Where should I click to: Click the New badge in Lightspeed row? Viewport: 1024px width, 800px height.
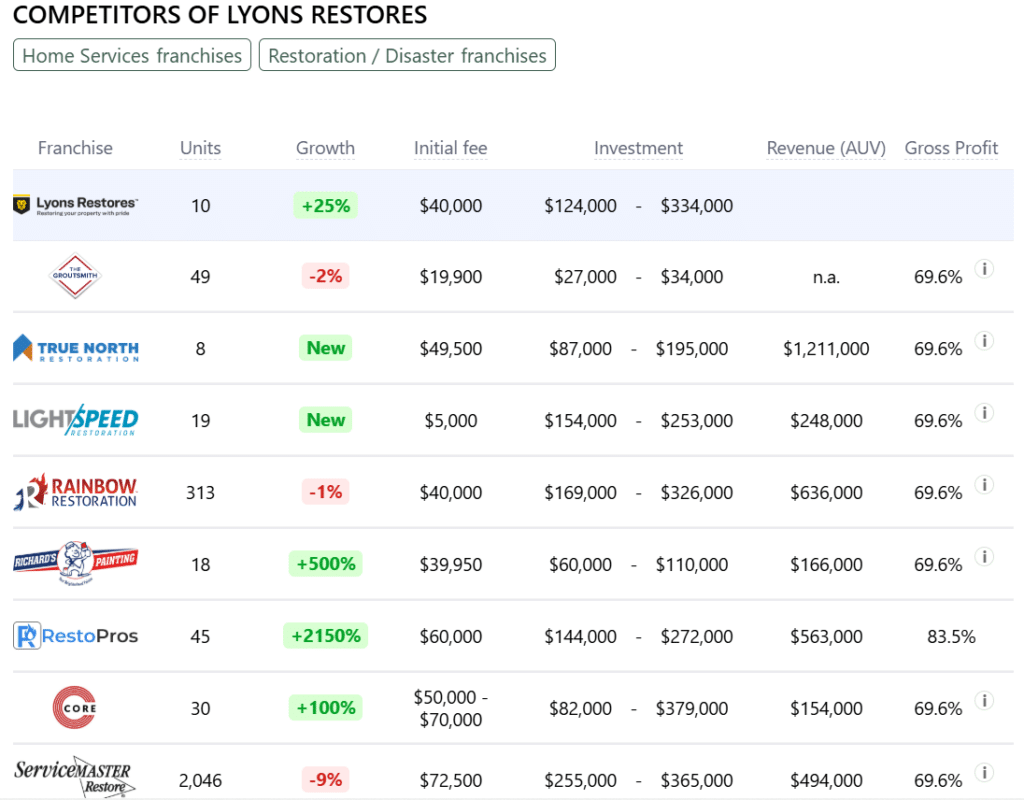(325, 419)
